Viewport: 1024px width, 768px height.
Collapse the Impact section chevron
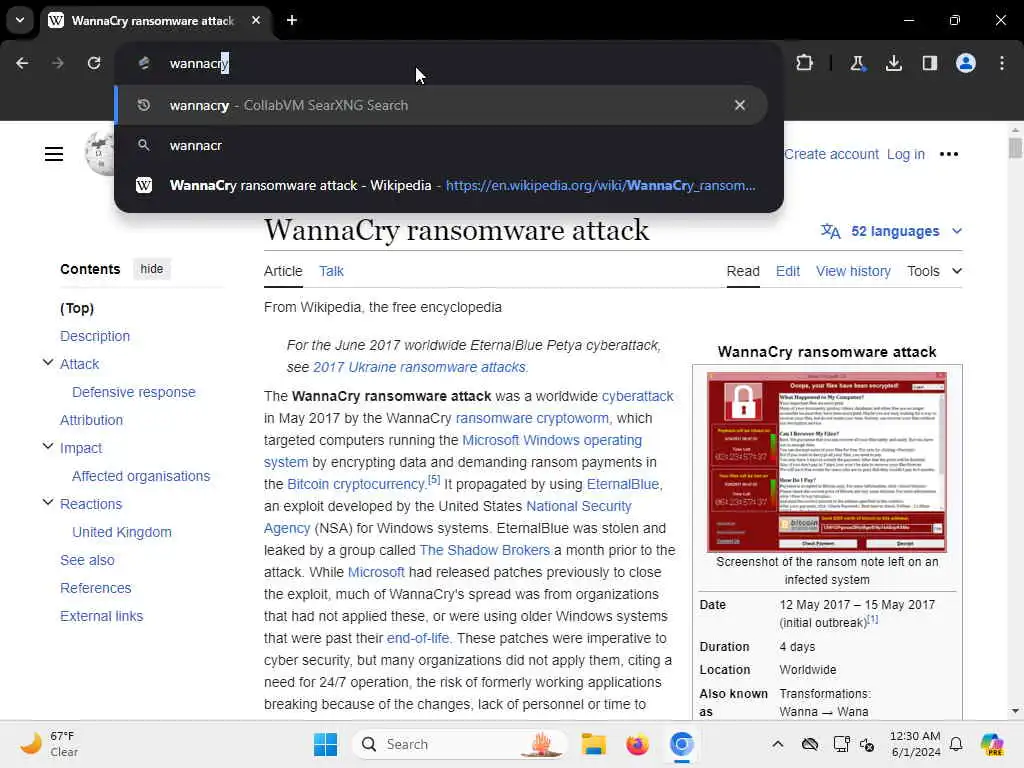pos(48,447)
